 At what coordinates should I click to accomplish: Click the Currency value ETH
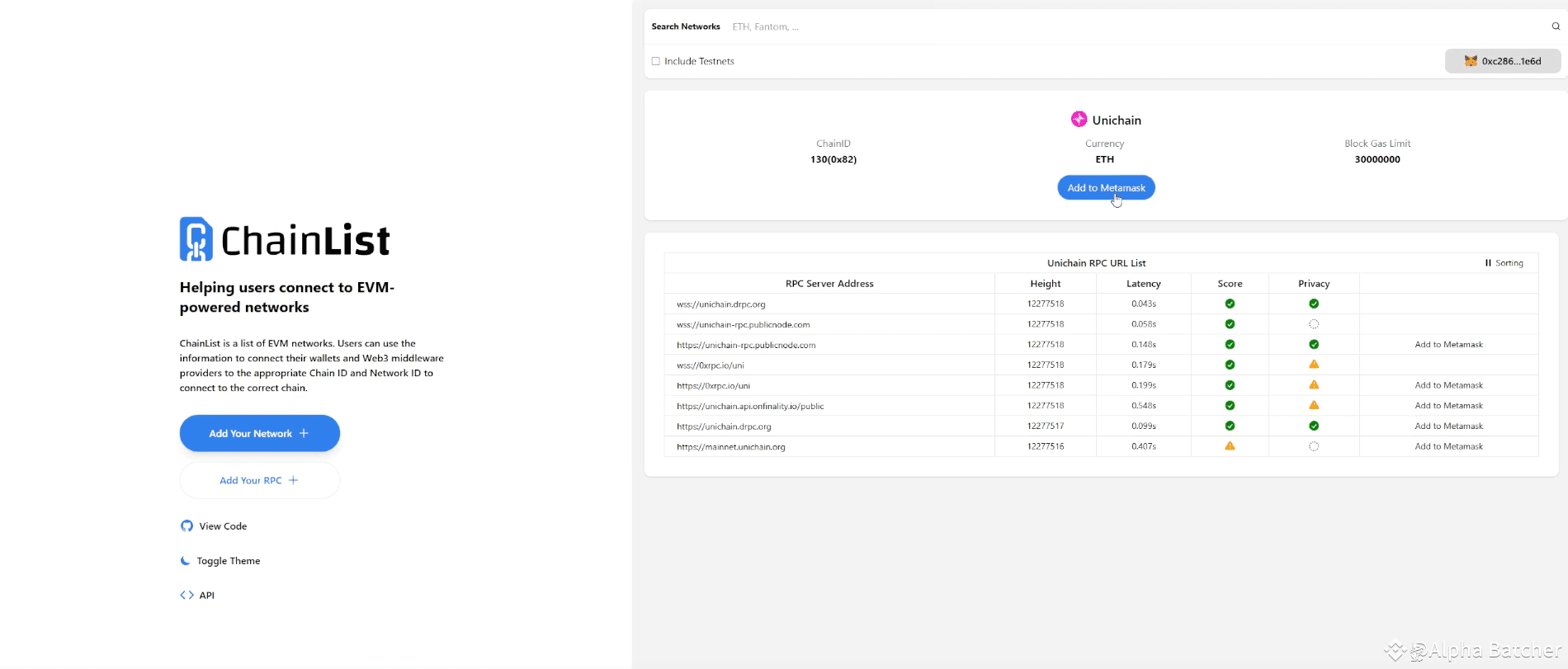click(x=1105, y=159)
